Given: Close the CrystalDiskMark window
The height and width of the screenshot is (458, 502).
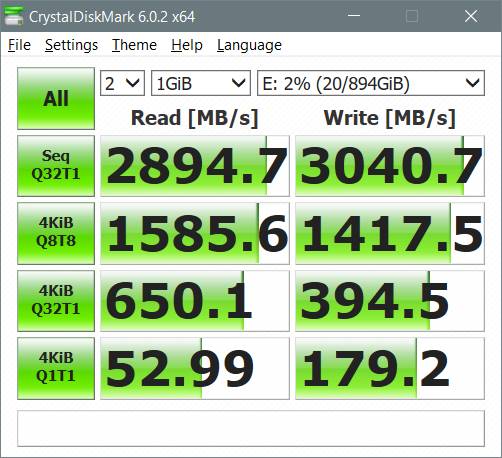Looking at the screenshot, I should click(471, 16).
